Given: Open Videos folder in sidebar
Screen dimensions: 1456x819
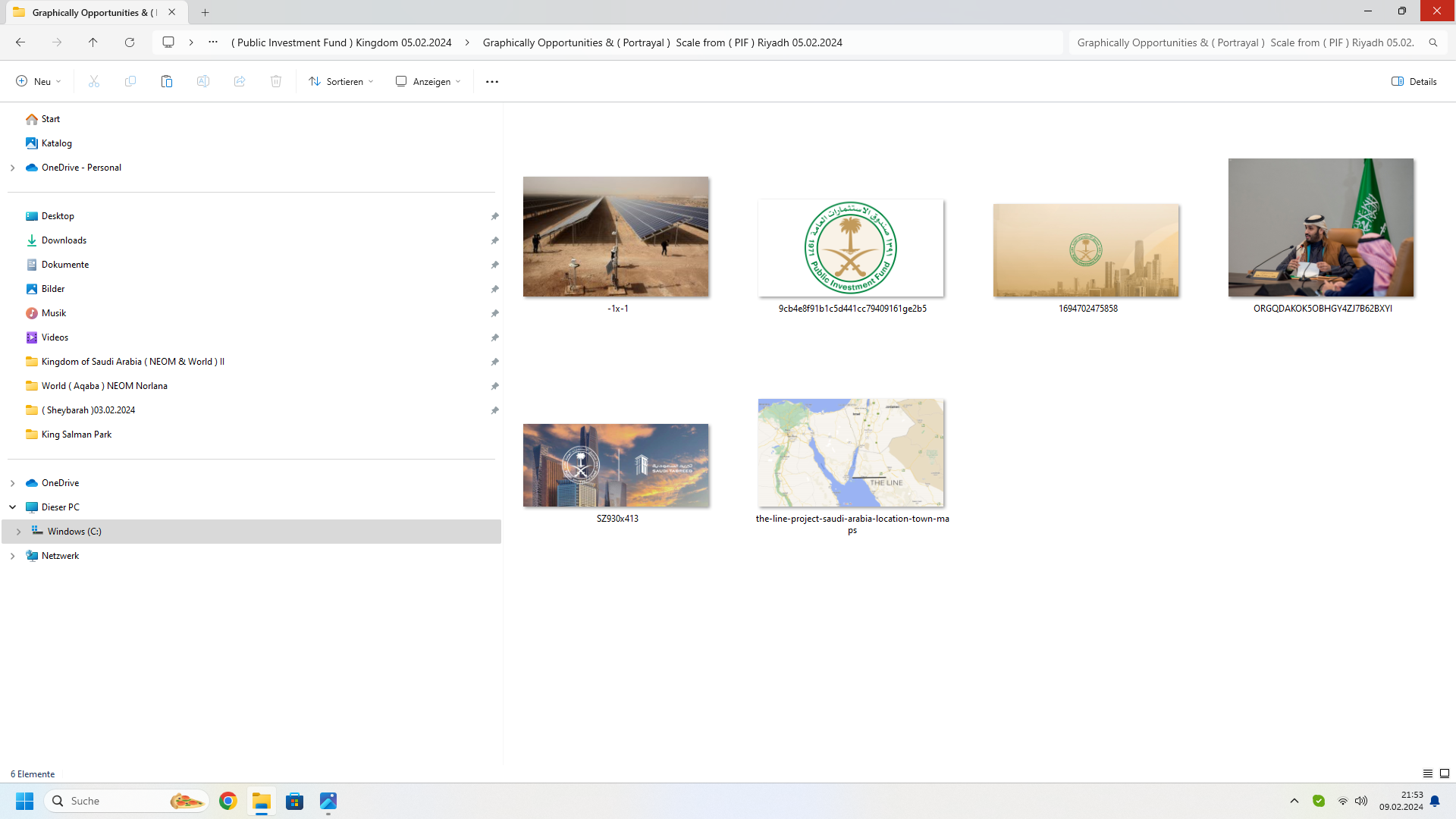Looking at the screenshot, I should [x=47, y=337].
